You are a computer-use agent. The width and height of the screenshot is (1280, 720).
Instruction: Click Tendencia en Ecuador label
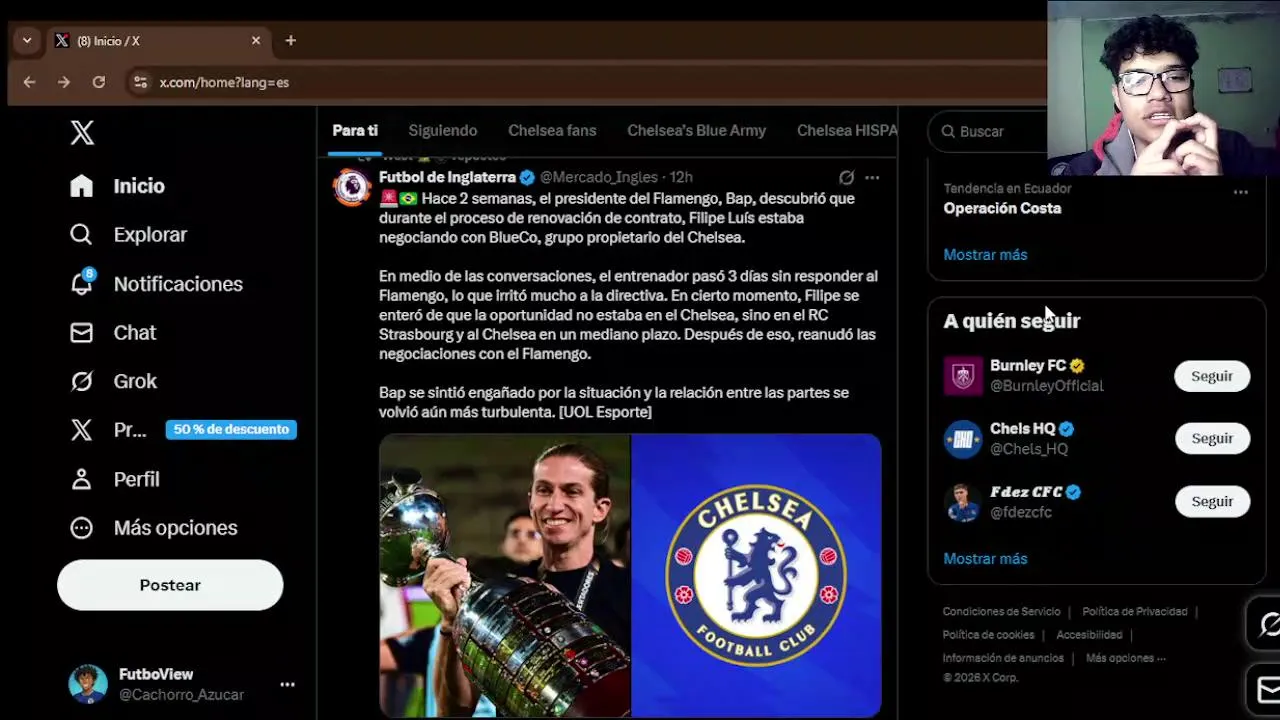pyautogui.click(x=1007, y=189)
